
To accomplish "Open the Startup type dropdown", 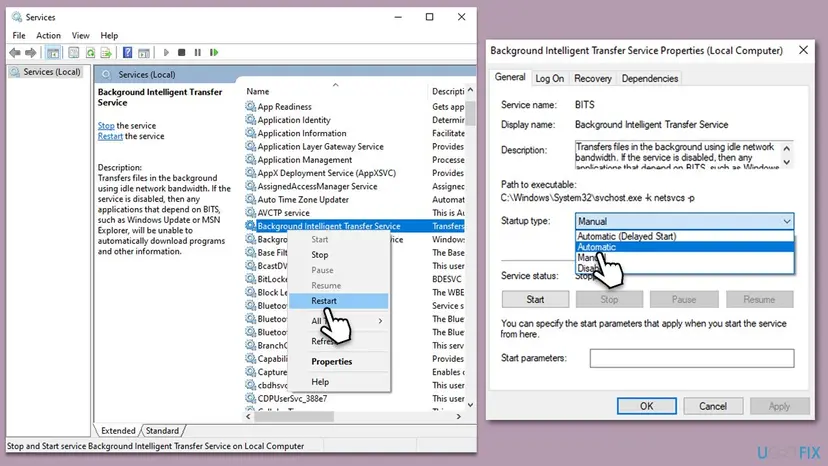I will [x=684, y=221].
